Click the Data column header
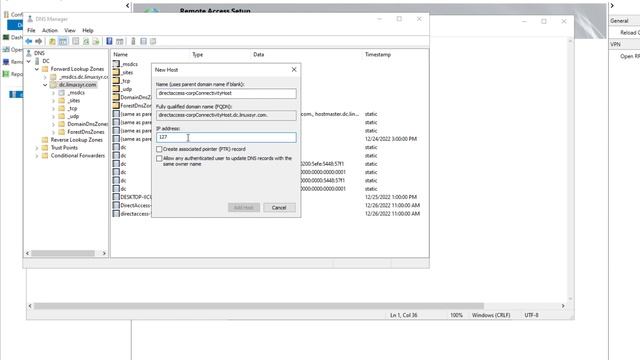The image size is (640, 360). coord(258,54)
